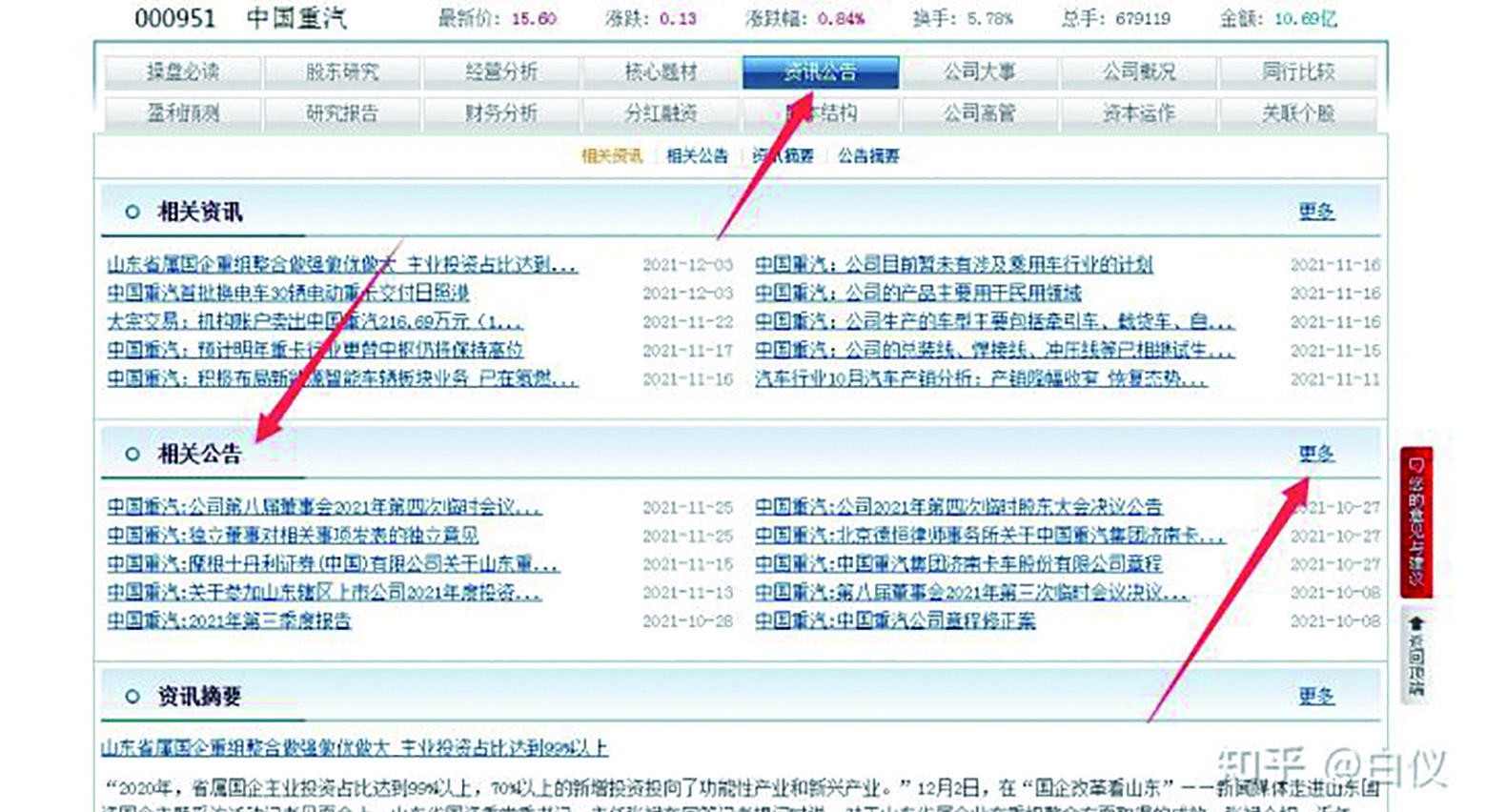Select the 研究报告 tab

[343, 112]
